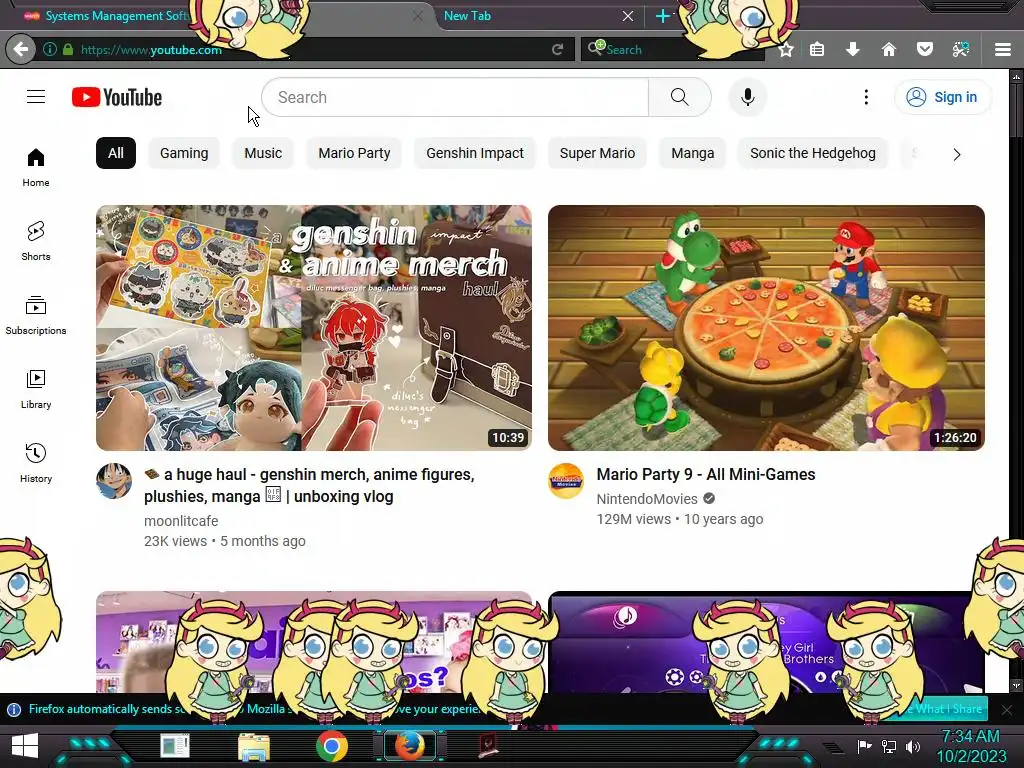Visit the moonlitcafe channel link
The image size is (1024, 768).
click(181, 521)
